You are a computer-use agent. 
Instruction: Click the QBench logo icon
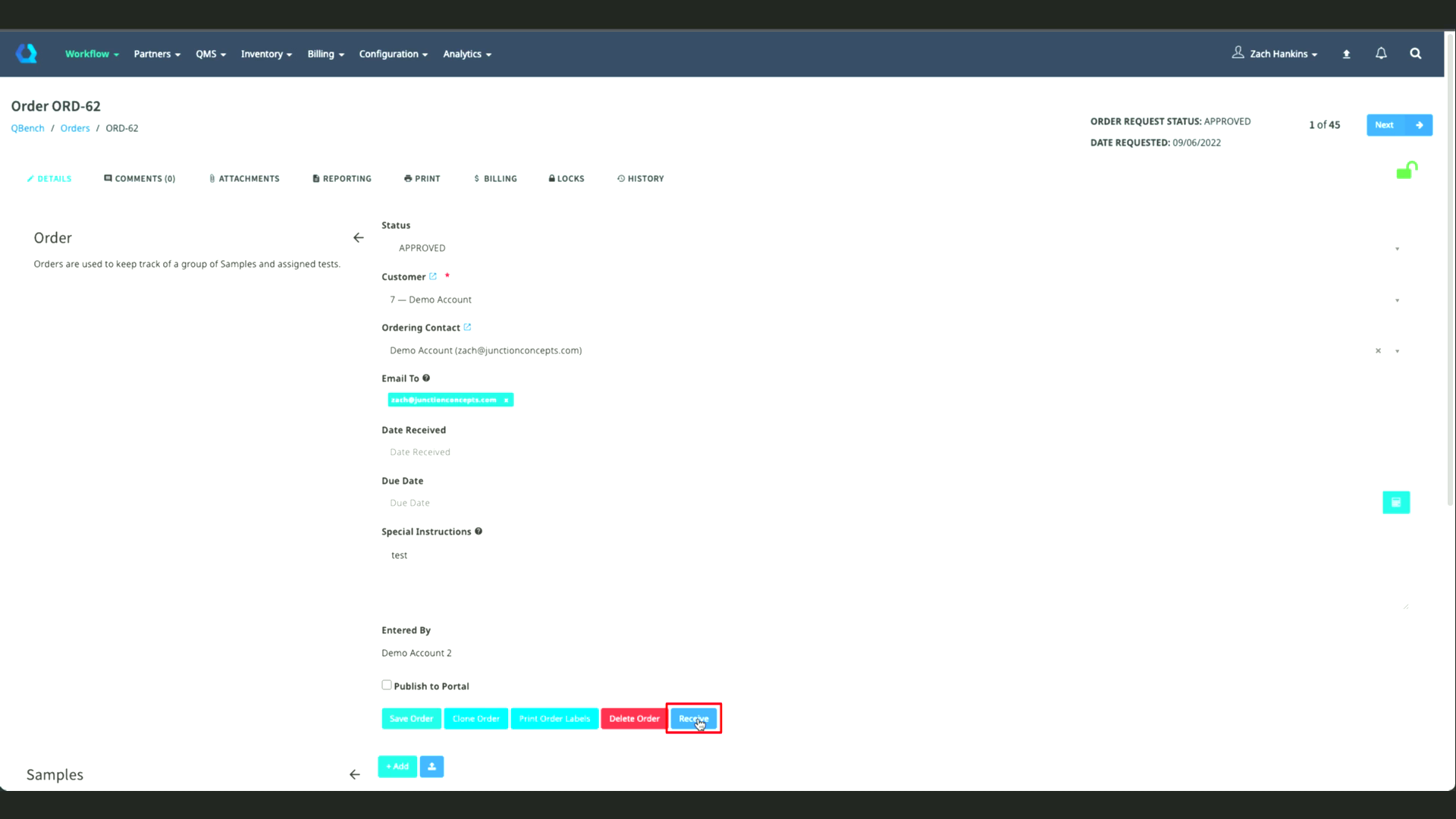[x=27, y=53]
